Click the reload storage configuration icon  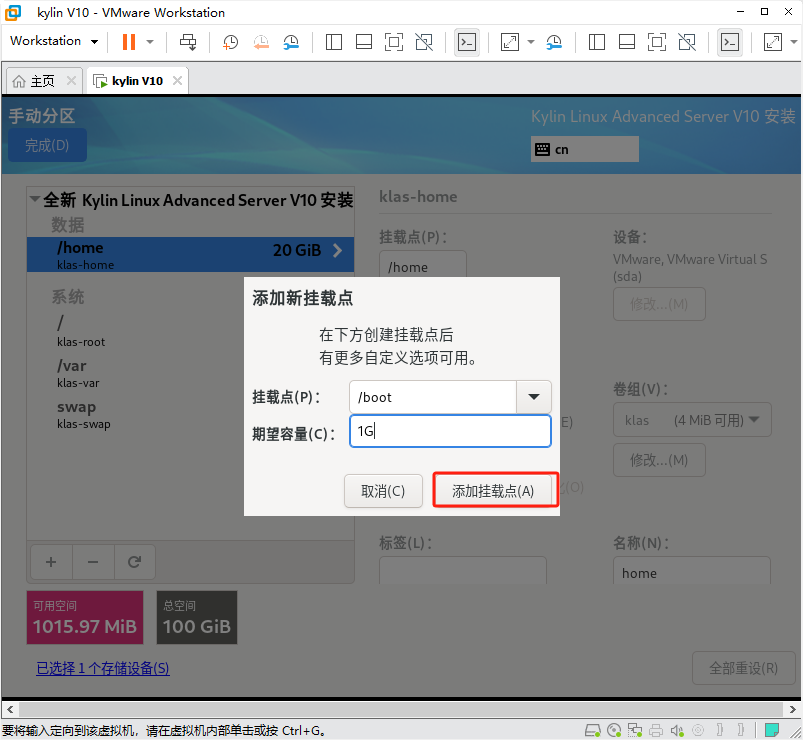click(134, 562)
